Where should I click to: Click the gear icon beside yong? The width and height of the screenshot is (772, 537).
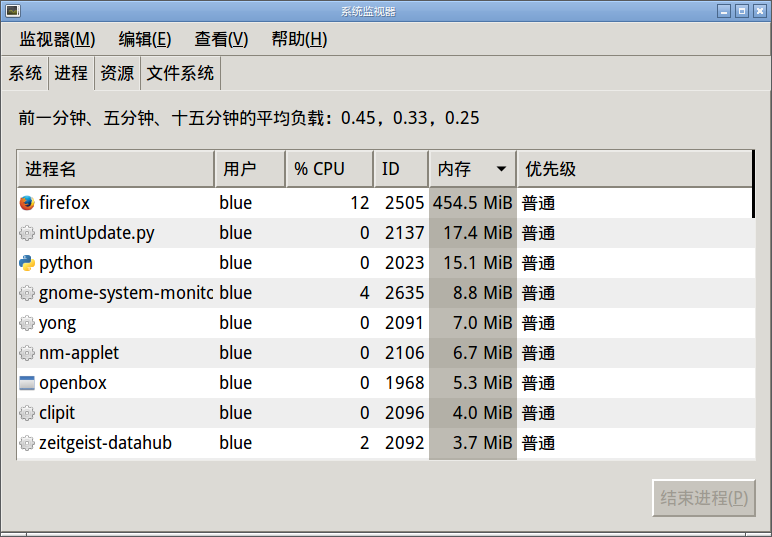[x=27, y=323]
